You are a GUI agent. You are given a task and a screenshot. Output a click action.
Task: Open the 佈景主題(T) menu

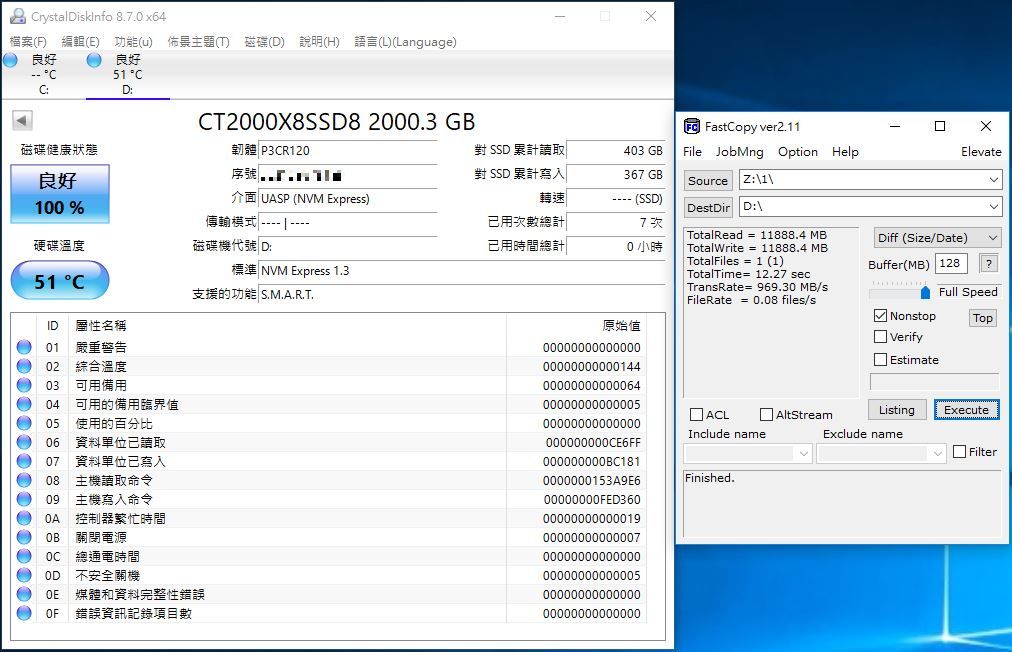(198, 42)
